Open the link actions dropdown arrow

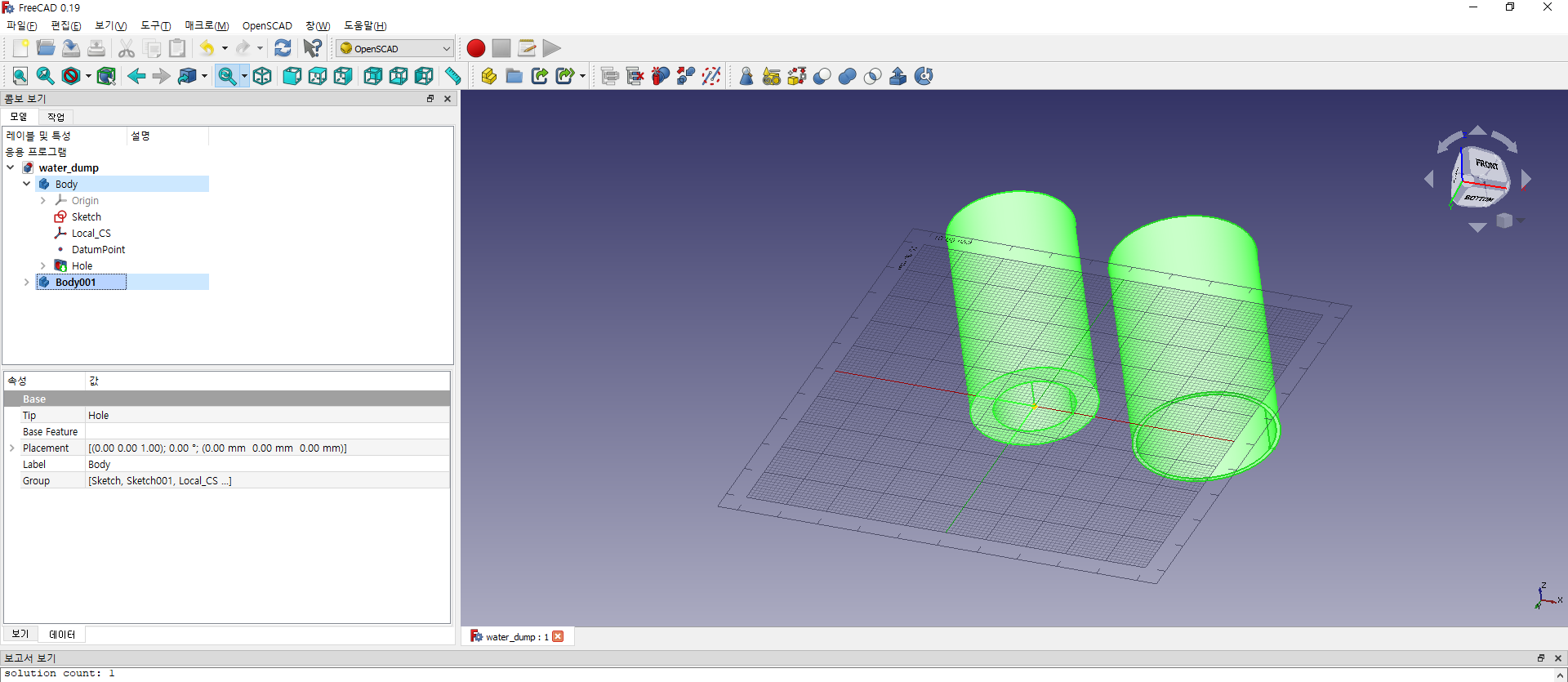582,76
